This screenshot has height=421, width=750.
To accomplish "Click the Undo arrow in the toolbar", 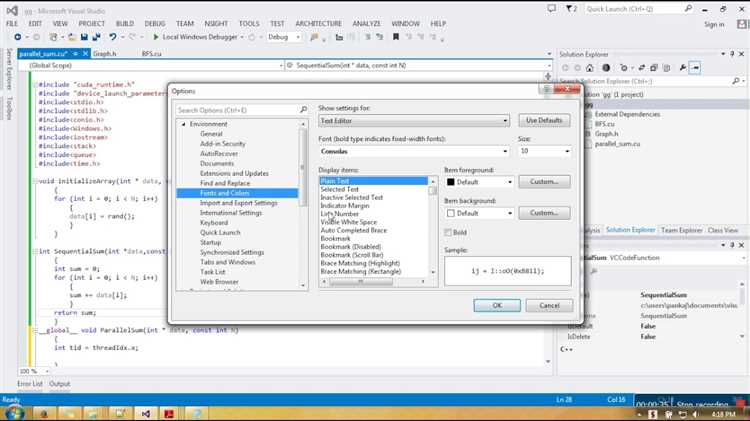I will point(112,37).
